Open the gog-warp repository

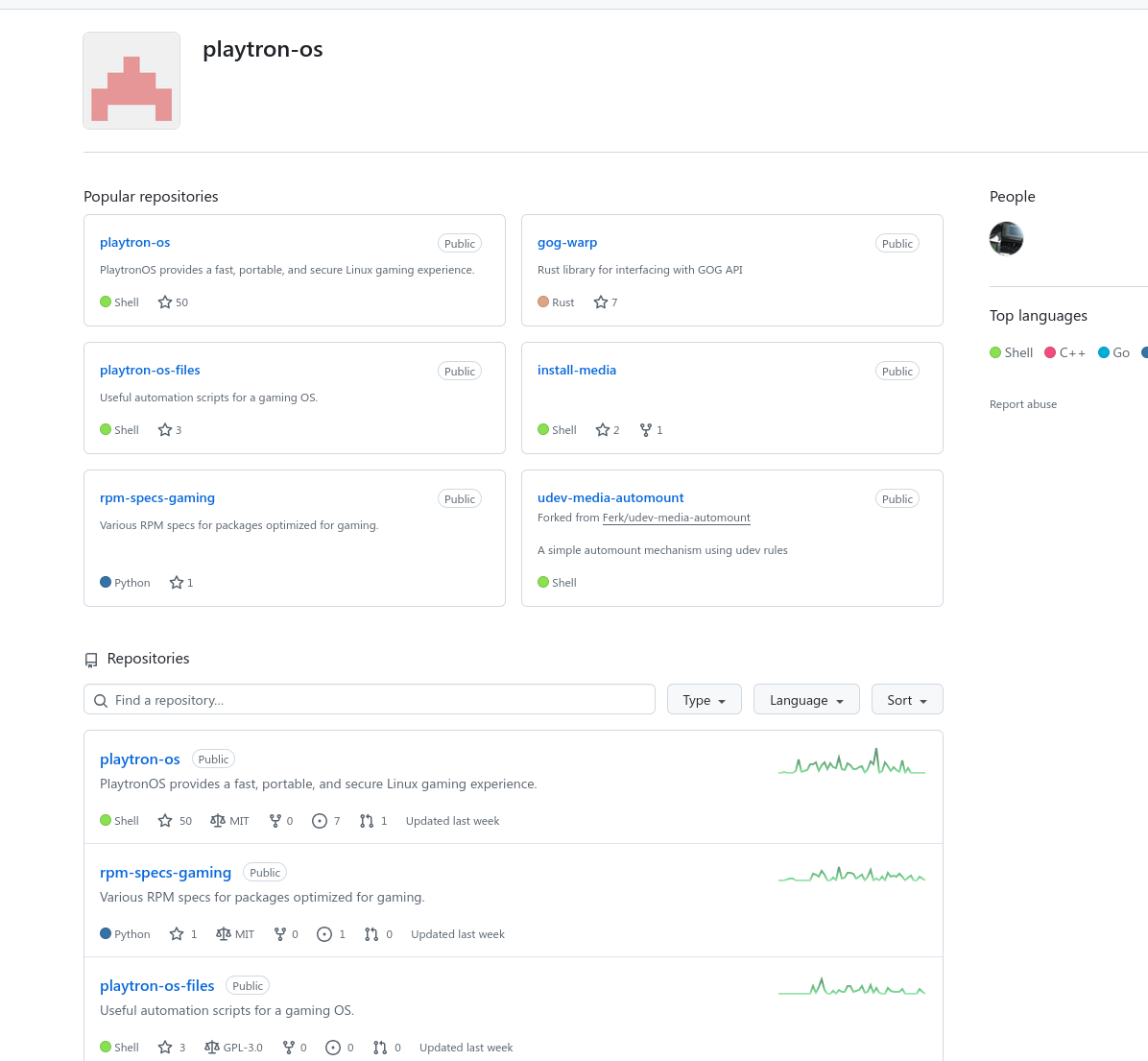[567, 242]
